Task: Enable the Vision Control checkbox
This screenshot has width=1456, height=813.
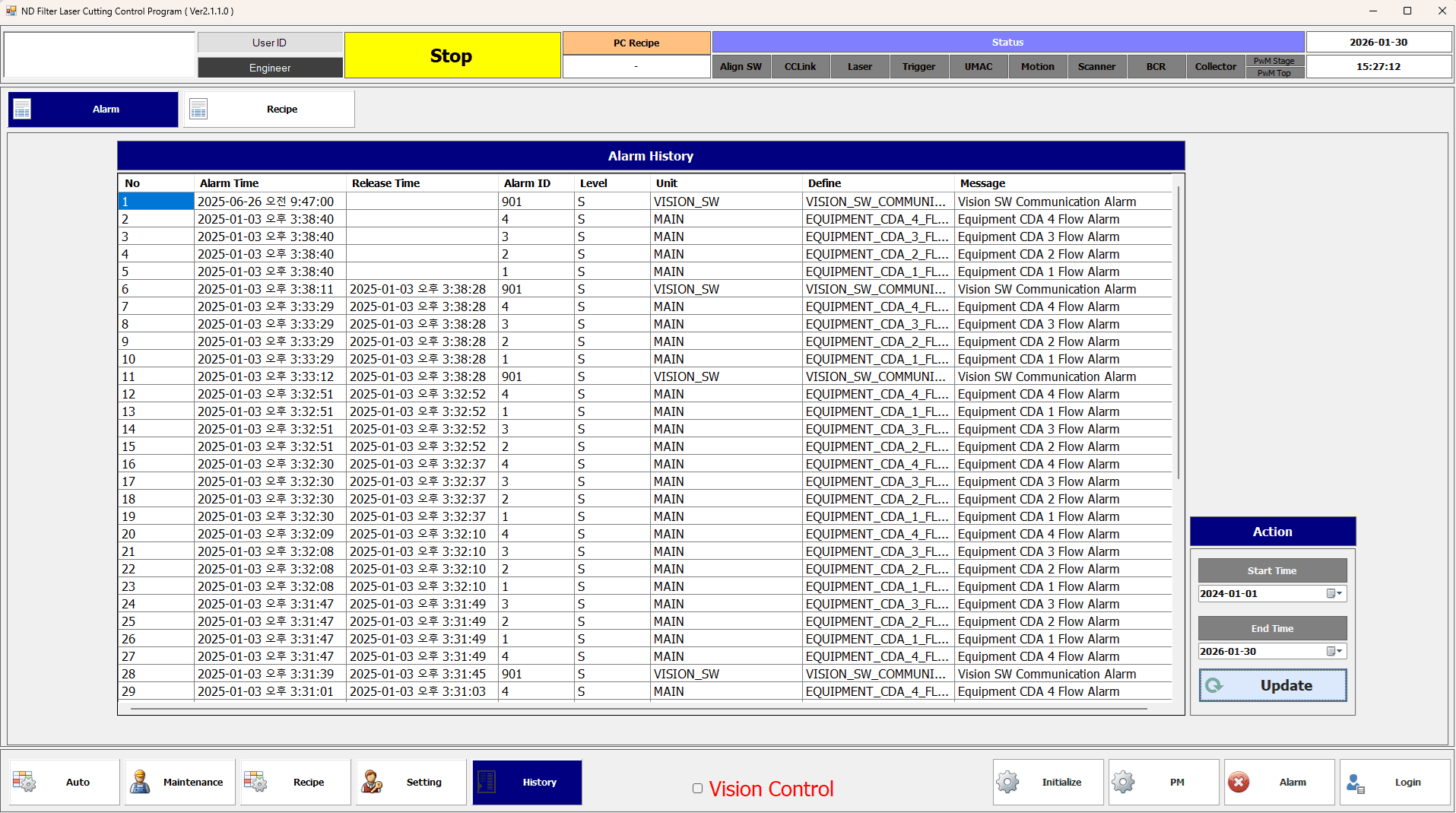Action: 697,789
